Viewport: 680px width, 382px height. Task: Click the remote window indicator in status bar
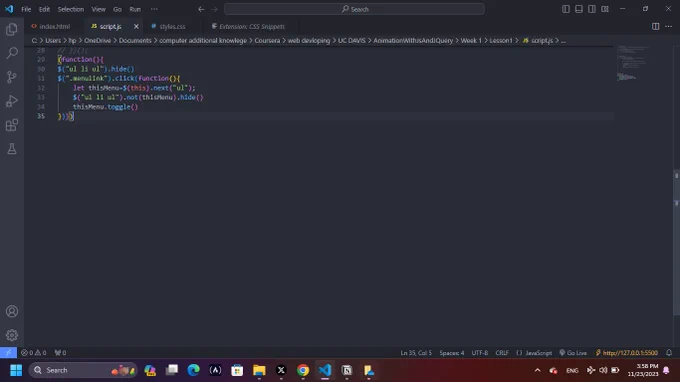[x=8, y=353]
